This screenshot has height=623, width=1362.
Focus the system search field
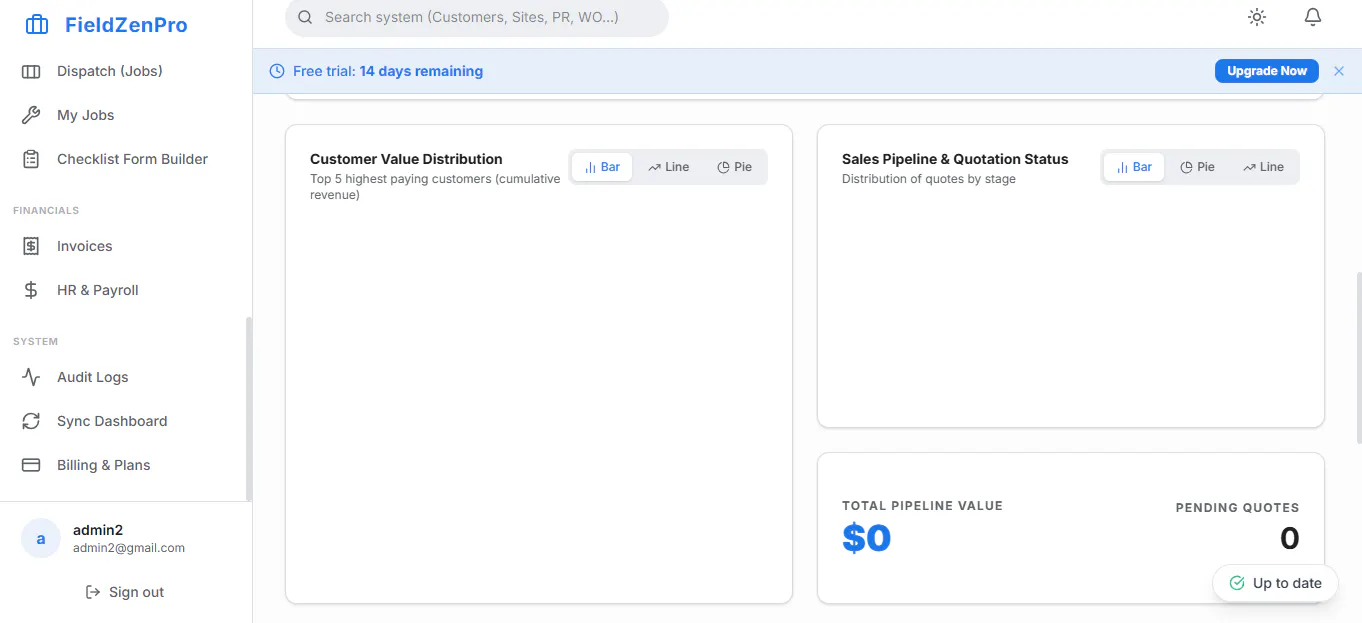[477, 18]
